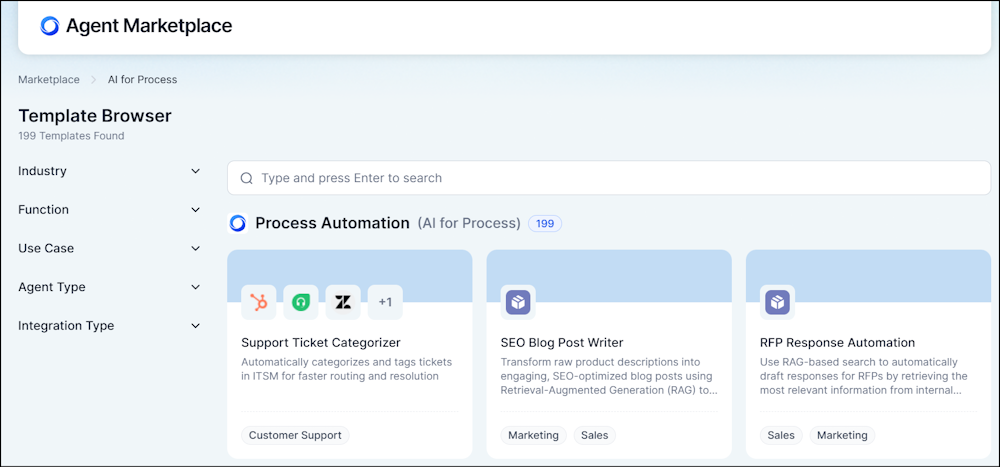The width and height of the screenshot is (1000, 467).
Task: Click the SEO Blog Post Writer cube icon
Action: coord(518,302)
